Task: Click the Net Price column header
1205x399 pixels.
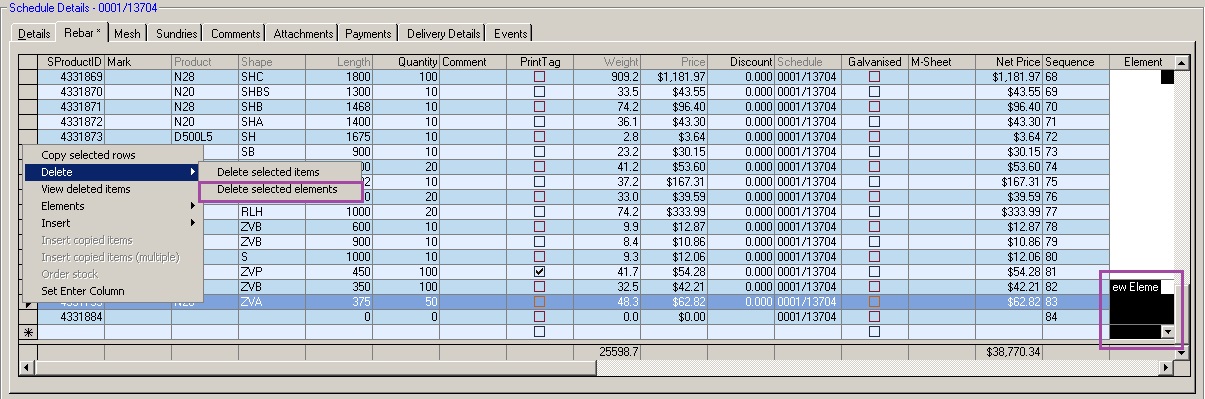Action: click(x=1009, y=62)
